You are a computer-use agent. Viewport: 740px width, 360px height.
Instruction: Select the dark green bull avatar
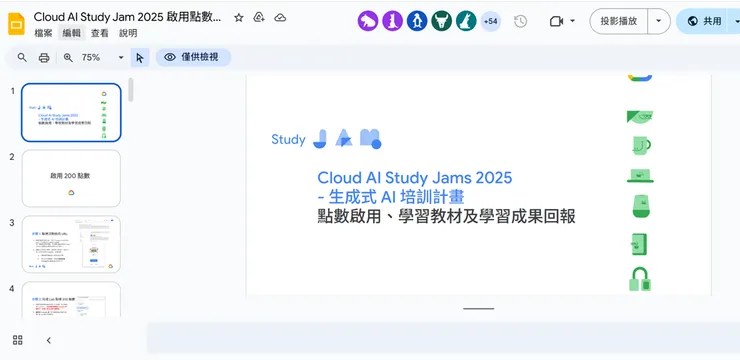pos(441,21)
